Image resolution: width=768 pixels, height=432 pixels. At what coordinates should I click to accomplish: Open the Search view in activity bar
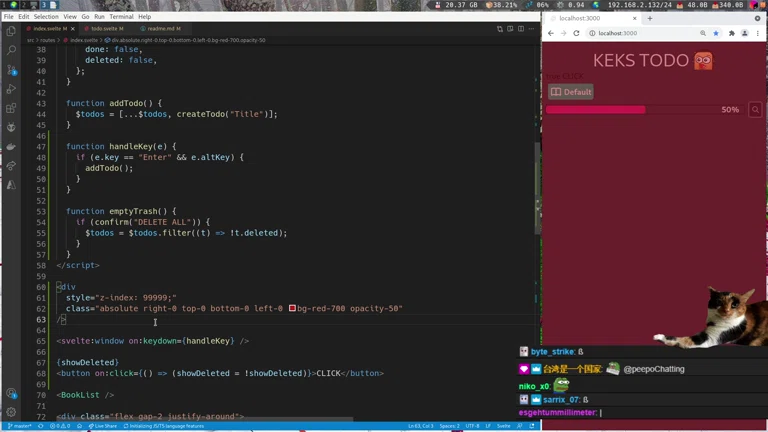click(x=11, y=50)
